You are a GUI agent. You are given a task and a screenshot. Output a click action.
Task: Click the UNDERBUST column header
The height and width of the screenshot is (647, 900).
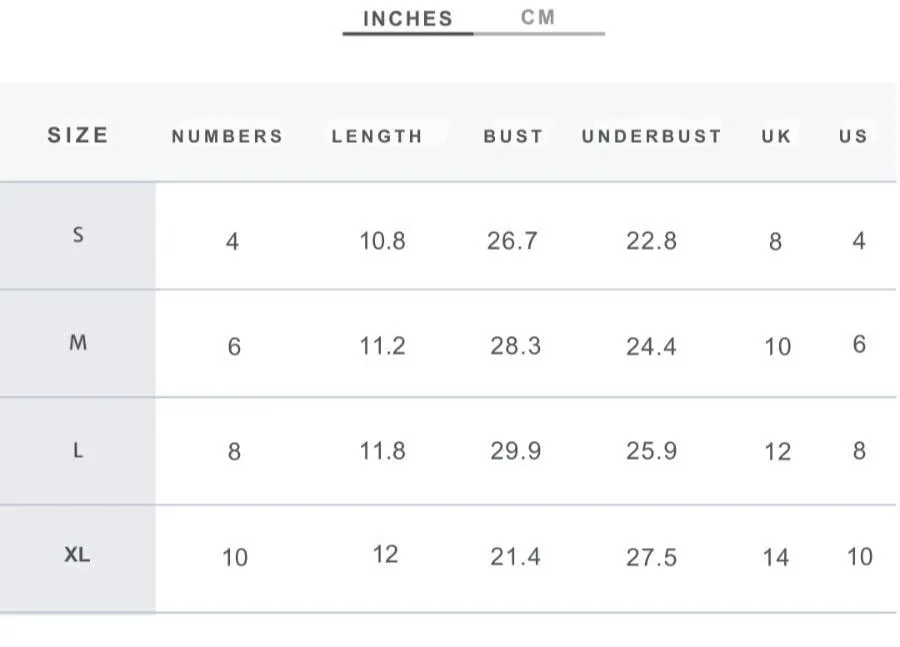coord(651,137)
